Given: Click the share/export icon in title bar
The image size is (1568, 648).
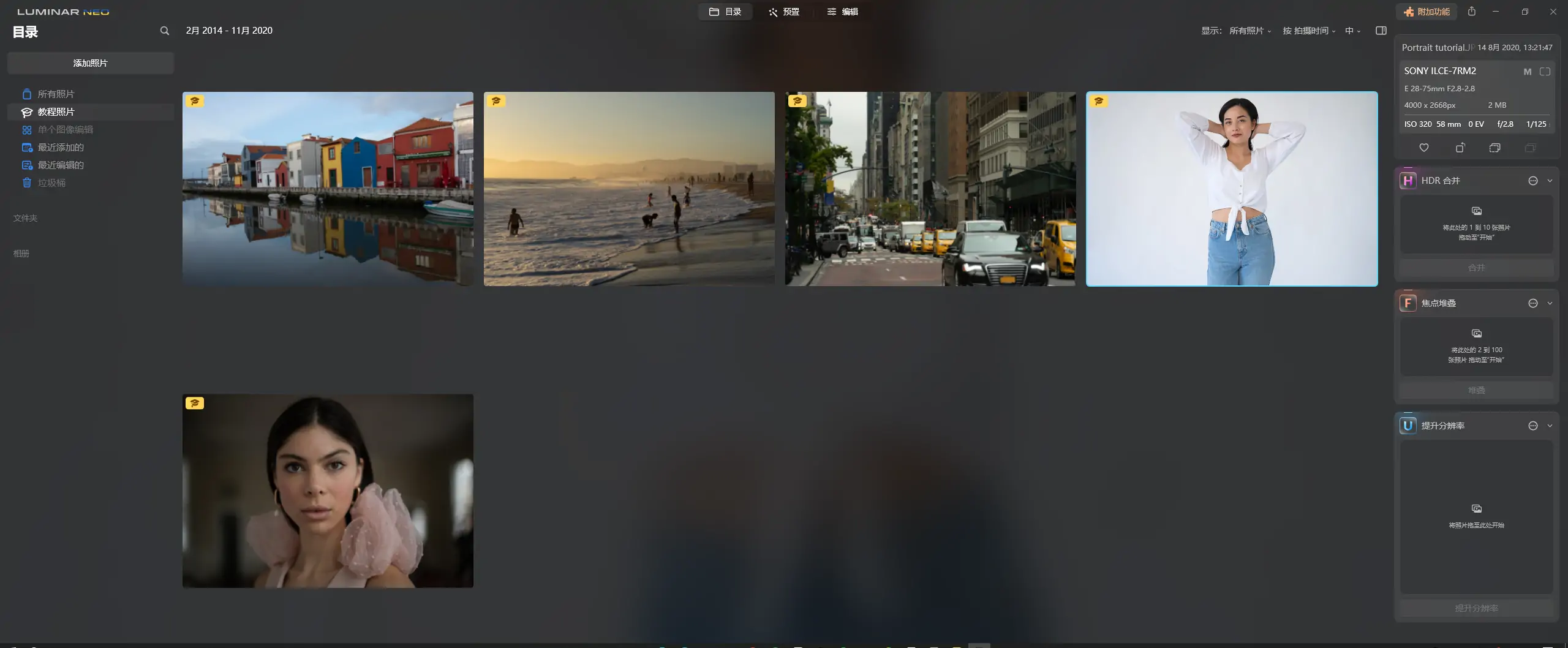Looking at the screenshot, I should click(1472, 11).
